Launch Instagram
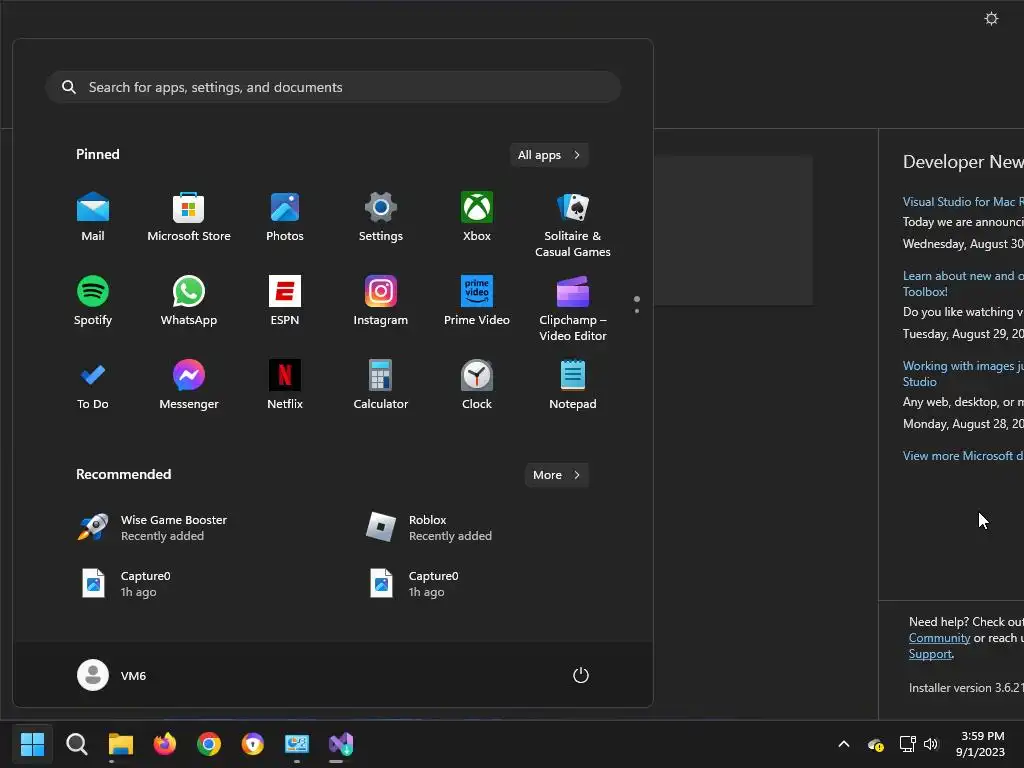The height and width of the screenshot is (768, 1024). click(381, 300)
